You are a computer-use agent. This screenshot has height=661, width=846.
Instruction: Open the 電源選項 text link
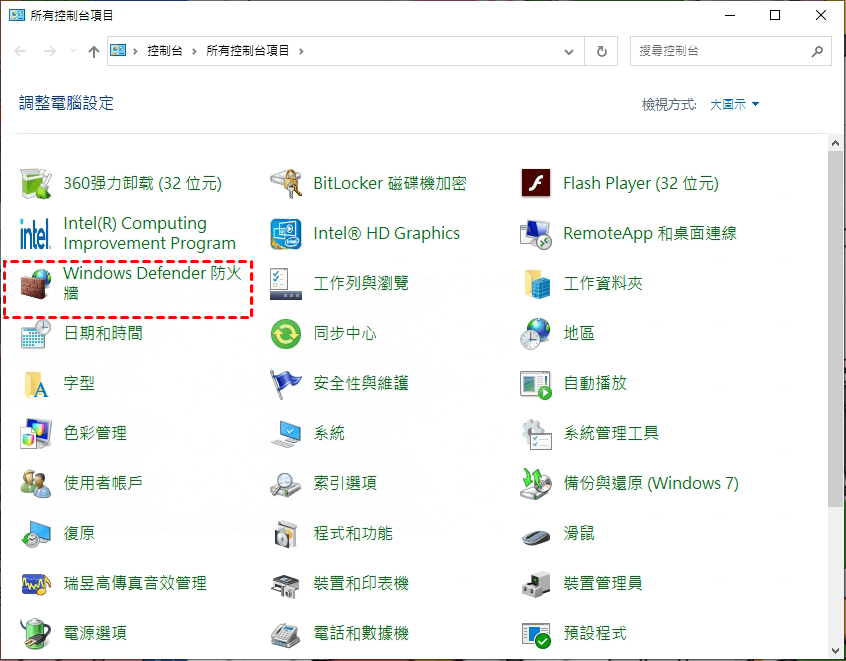(x=95, y=633)
